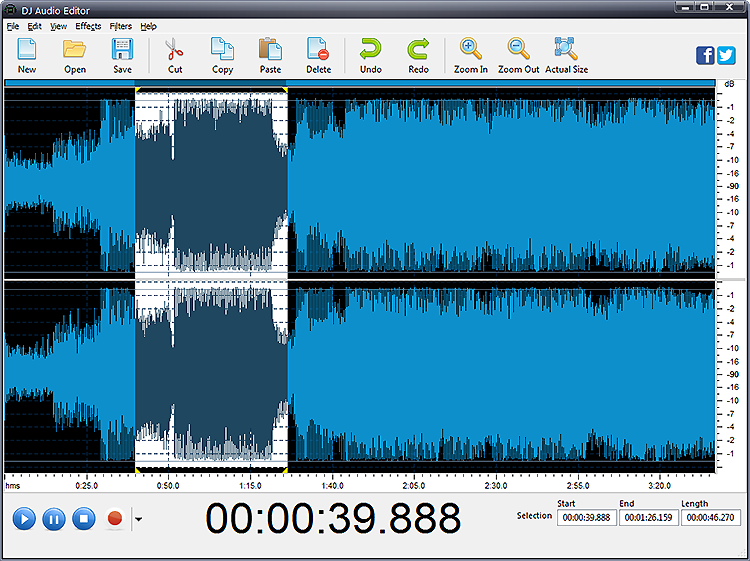Expand the record options dropdown arrow
This screenshot has width=750, height=561.
(x=138, y=519)
